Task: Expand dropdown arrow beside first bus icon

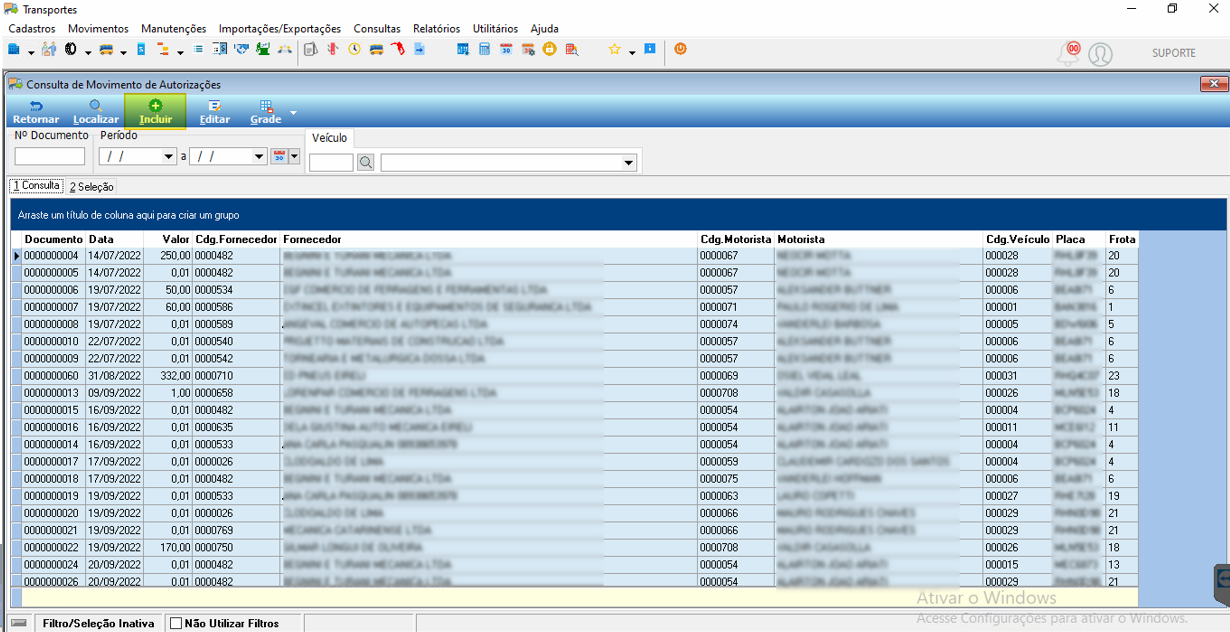Action: tap(123, 51)
